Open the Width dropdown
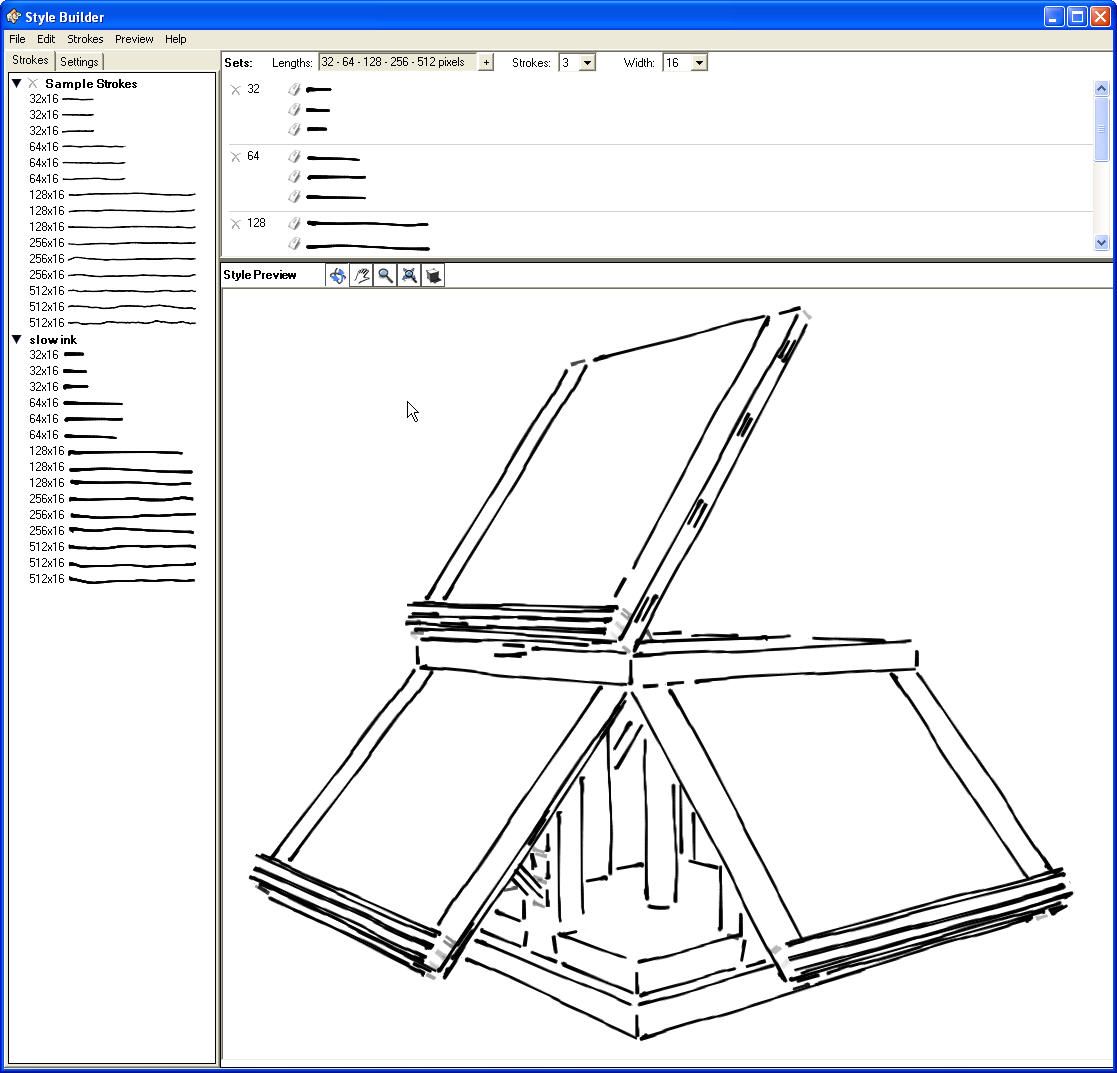 700,63
